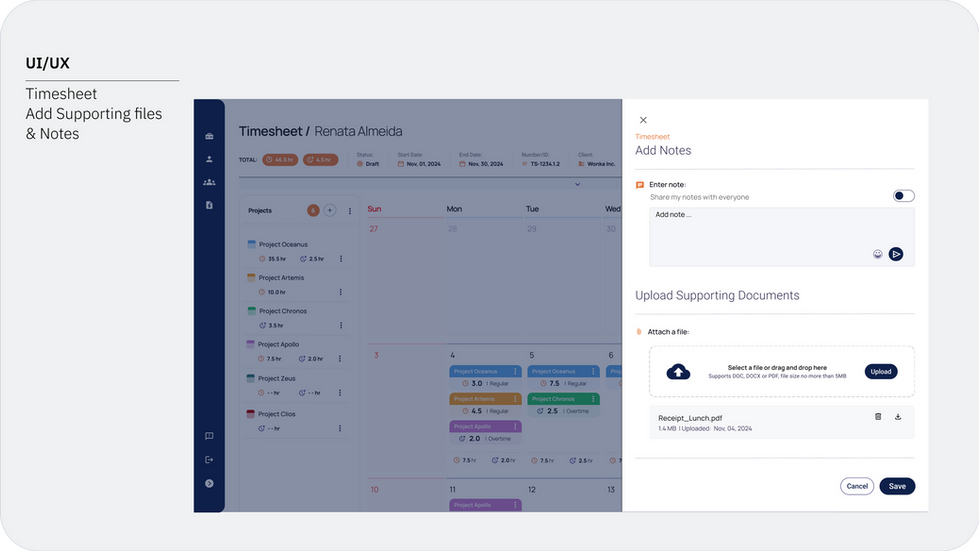Select Project Artemis in the project list
Viewport: 979px width, 551px height.
[281, 278]
